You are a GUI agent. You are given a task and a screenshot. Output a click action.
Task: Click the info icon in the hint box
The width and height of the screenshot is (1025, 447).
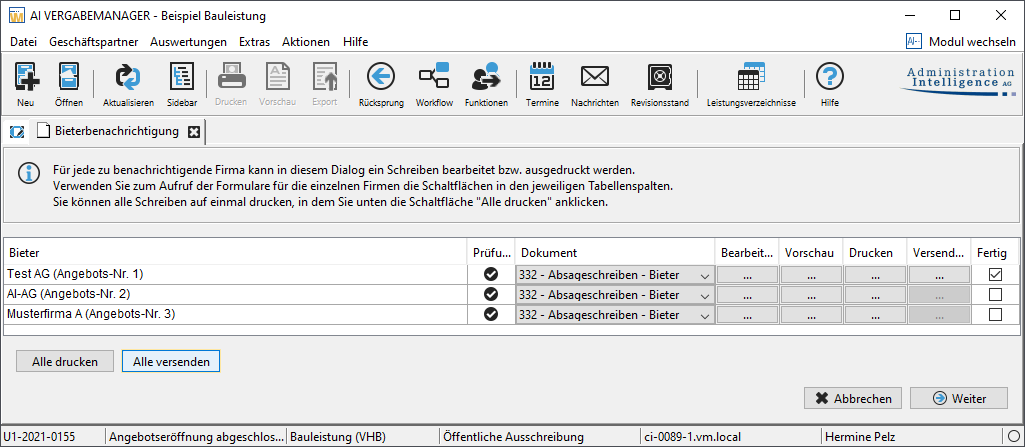tap(28, 174)
